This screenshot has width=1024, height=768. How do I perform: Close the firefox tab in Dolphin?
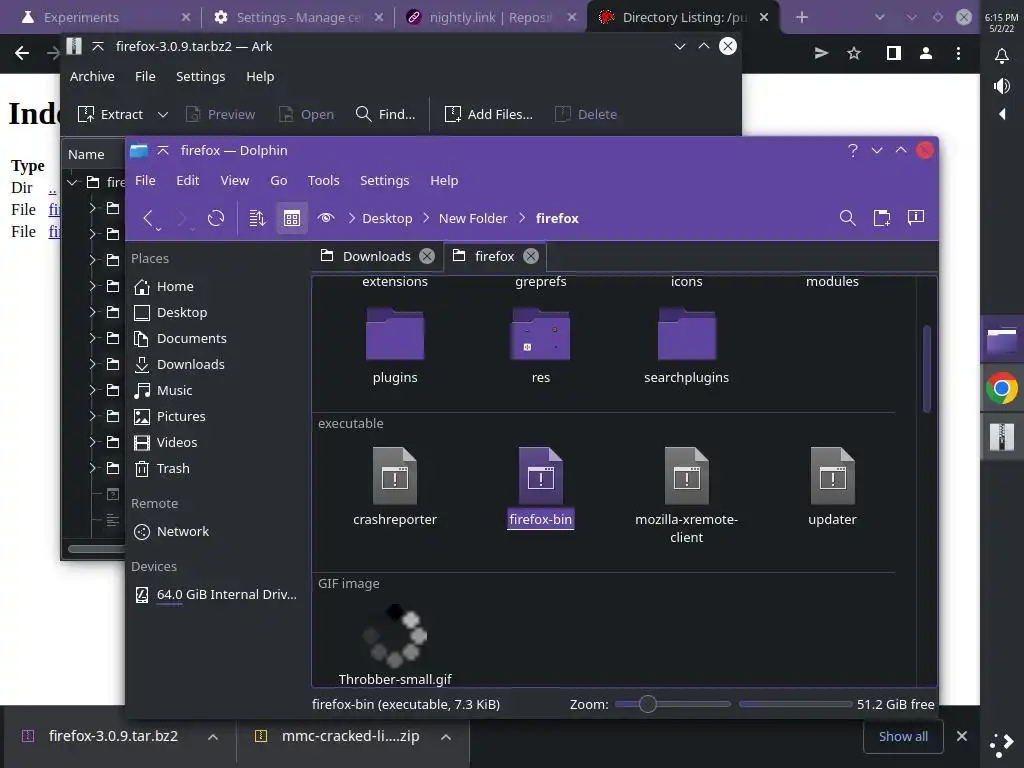pyautogui.click(x=531, y=256)
